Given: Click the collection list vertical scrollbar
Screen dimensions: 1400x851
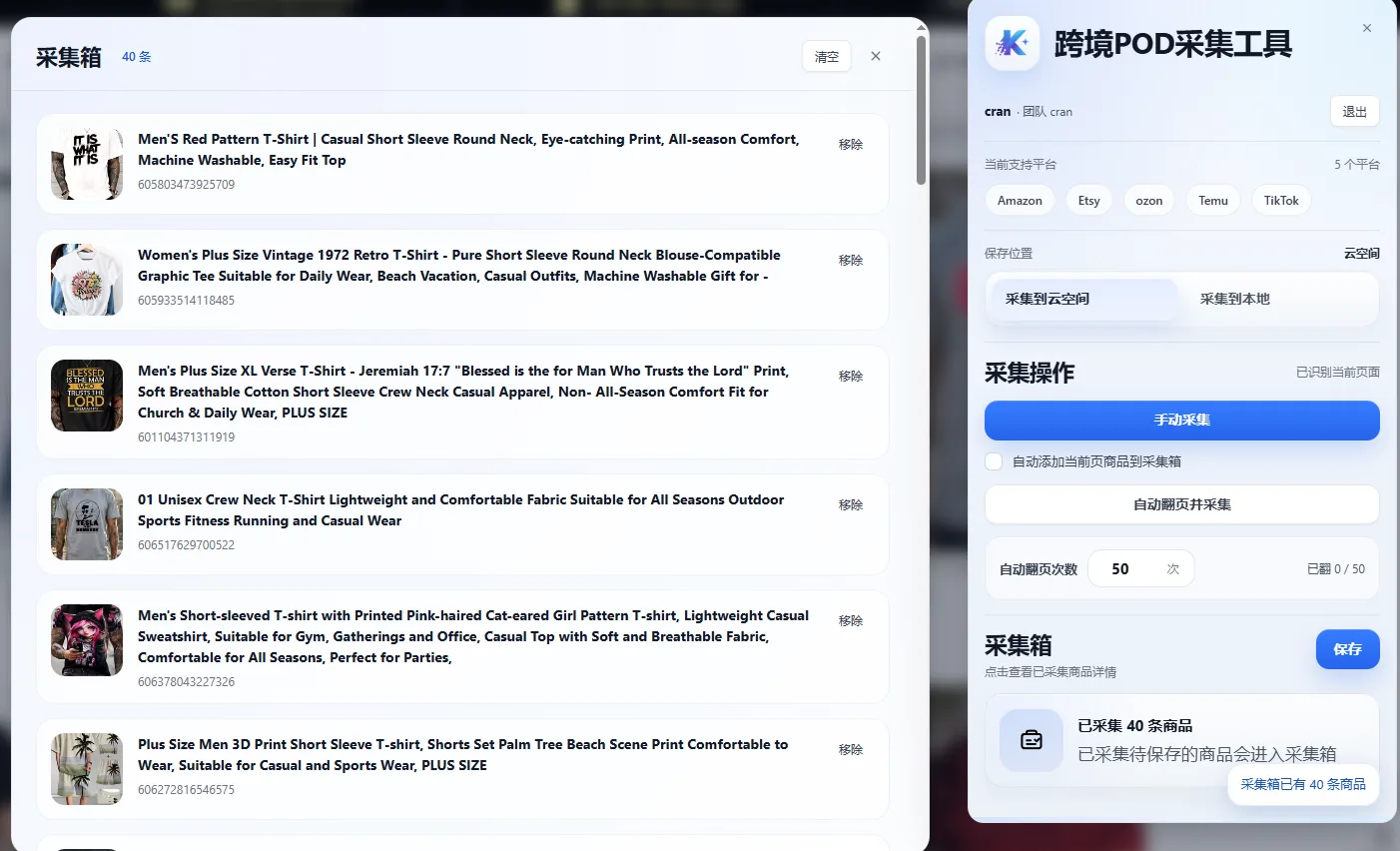Looking at the screenshot, I should (x=921, y=110).
